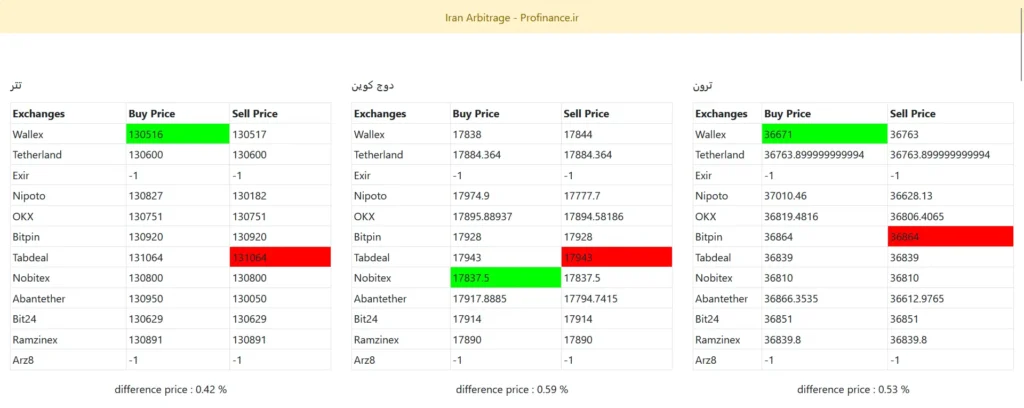Select the Nipoto buy price 130827
Screen dimensions: 1024x408
coord(149,196)
